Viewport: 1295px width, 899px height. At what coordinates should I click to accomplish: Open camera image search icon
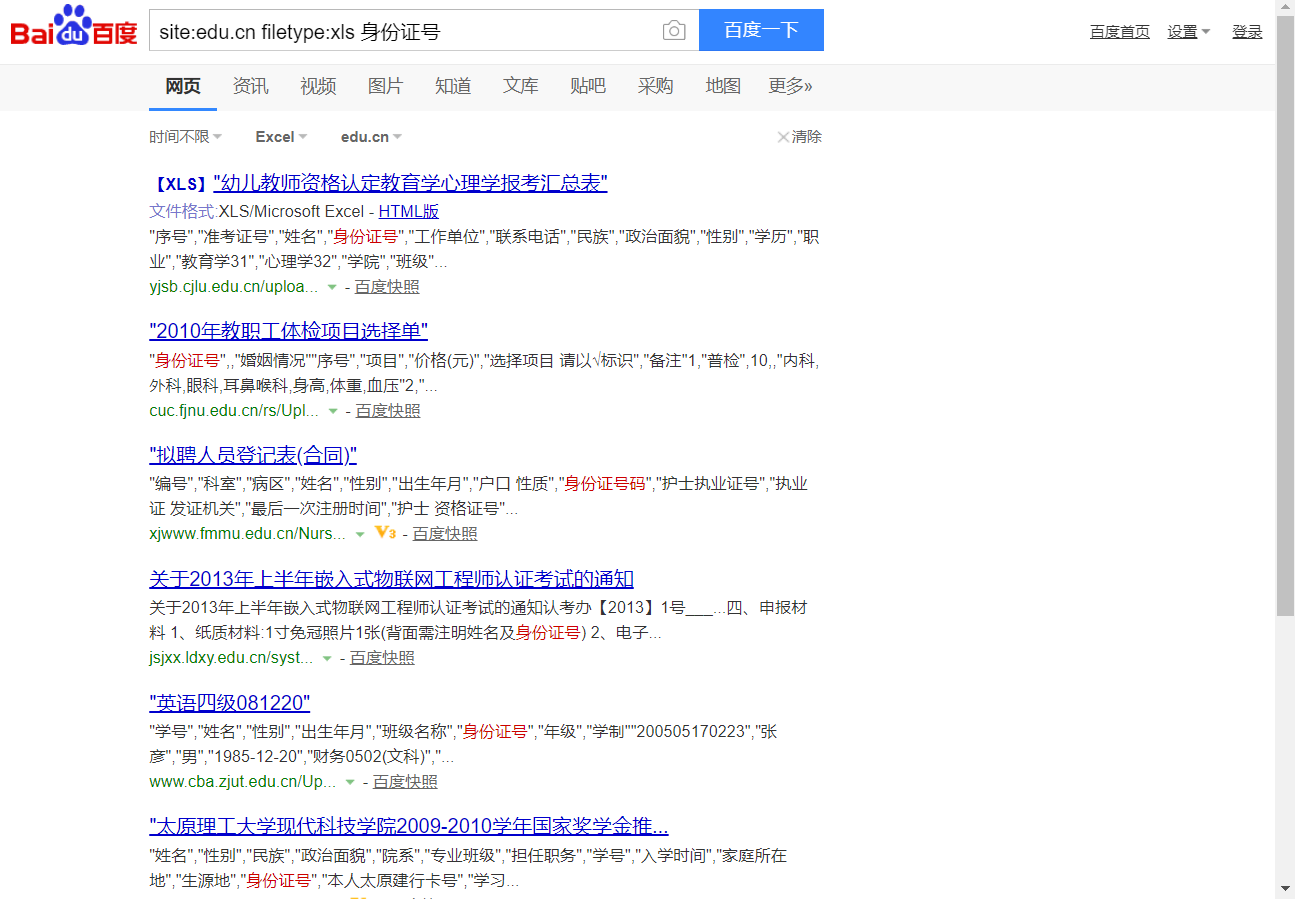pyautogui.click(x=675, y=31)
